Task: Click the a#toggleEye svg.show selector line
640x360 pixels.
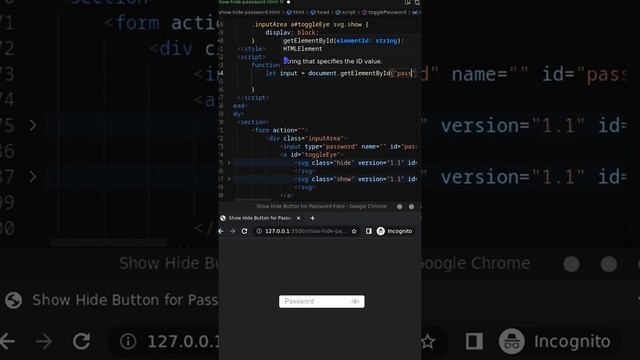Action: (311, 24)
